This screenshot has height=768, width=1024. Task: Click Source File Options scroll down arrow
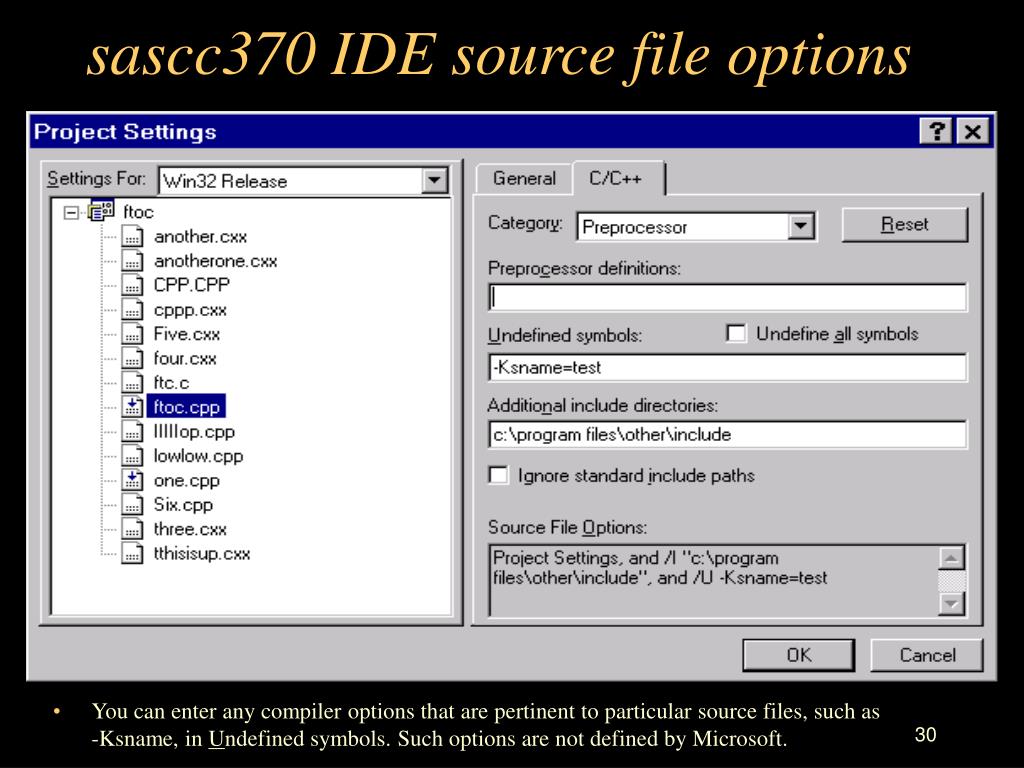(952, 603)
